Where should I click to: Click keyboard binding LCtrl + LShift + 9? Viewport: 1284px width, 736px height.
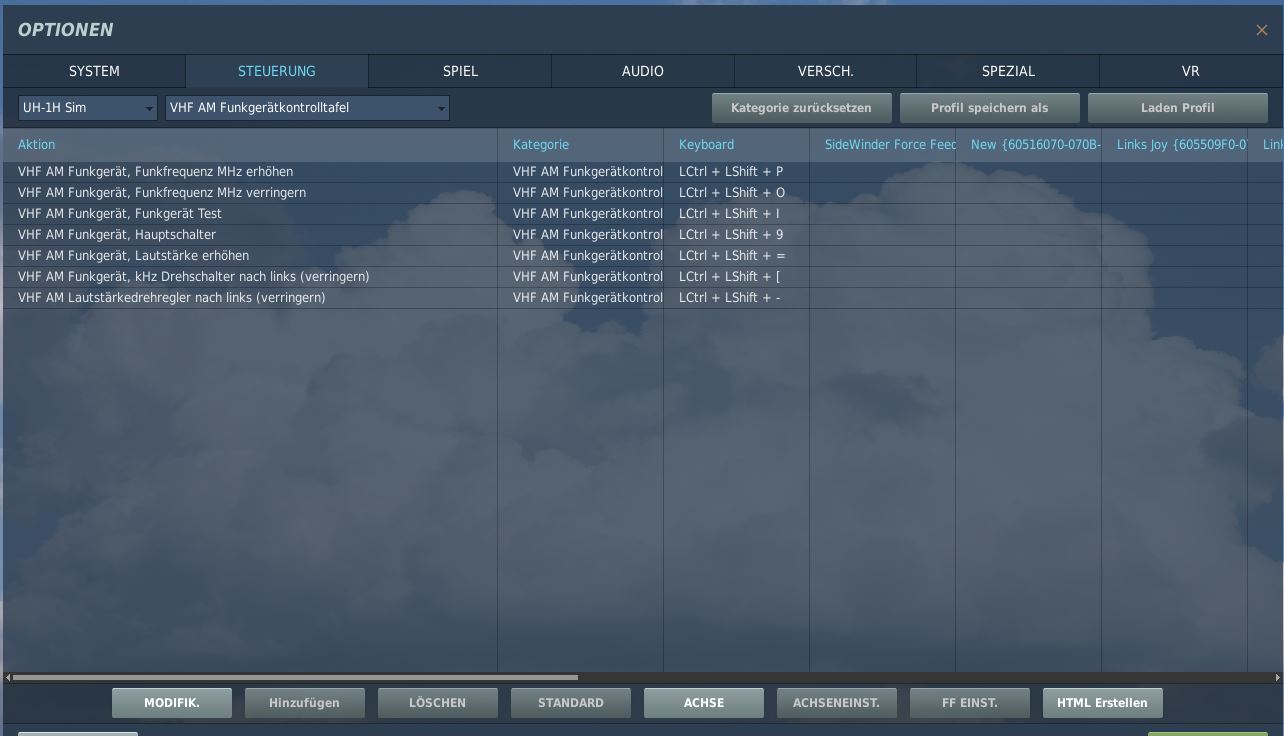tap(737, 234)
